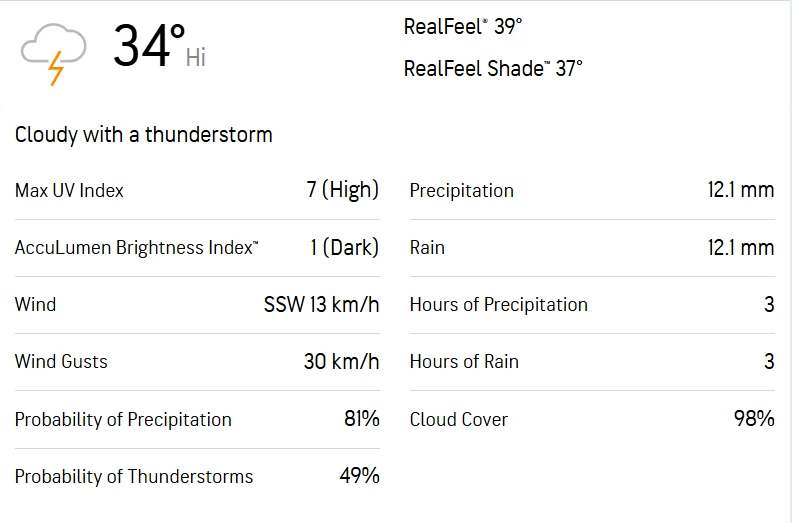Click the AccuLumen Brightness Index label
The height and width of the screenshot is (523, 792).
point(136,247)
